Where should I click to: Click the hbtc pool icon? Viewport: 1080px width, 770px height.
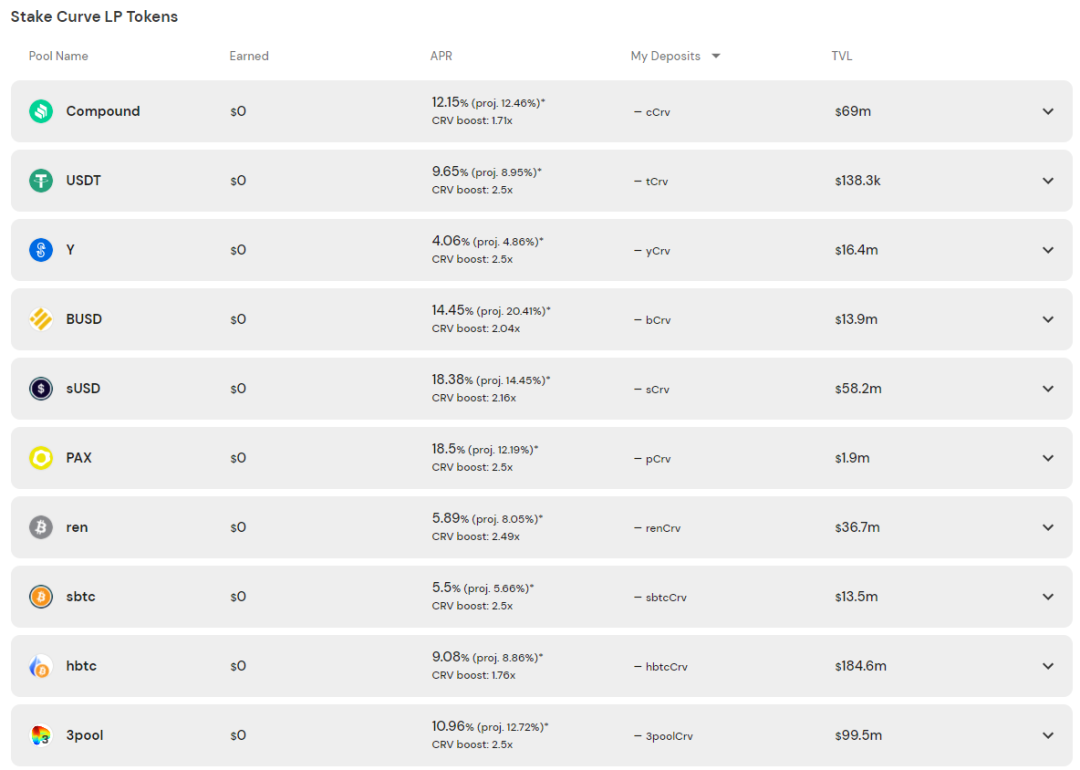click(x=41, y=666)
